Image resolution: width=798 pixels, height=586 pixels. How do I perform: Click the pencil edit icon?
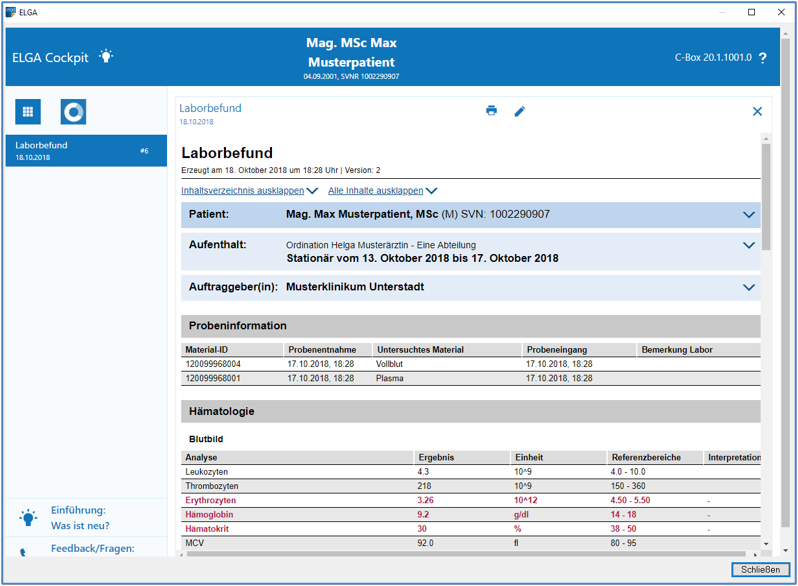pyautogui.click(x=520, y=111)
